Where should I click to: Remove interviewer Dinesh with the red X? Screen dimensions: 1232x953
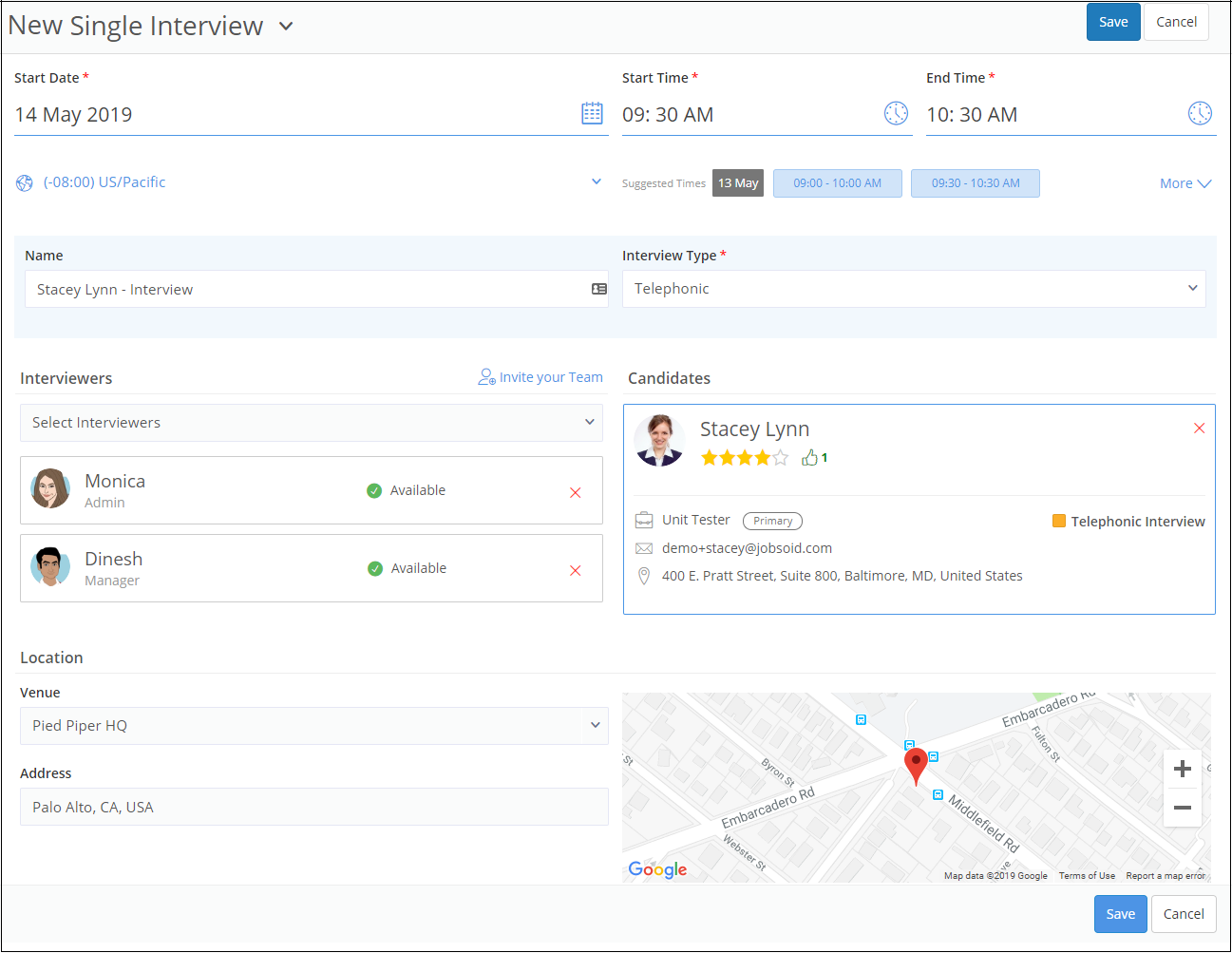575,570
